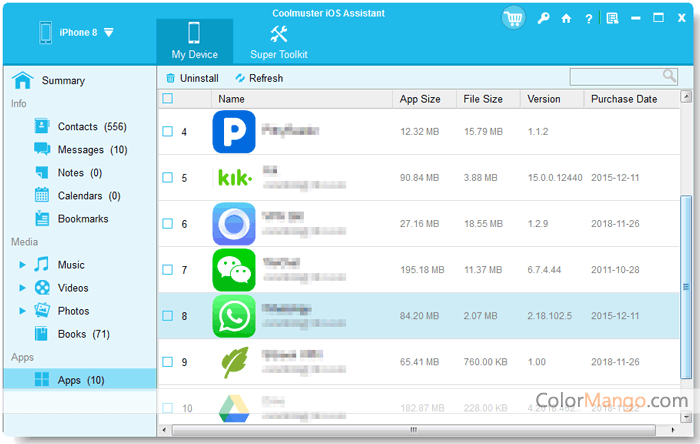Screen dimensions: 700x444
Task: Expand the Music tree item
Action: pyautogui.click(x=22, y=265)
